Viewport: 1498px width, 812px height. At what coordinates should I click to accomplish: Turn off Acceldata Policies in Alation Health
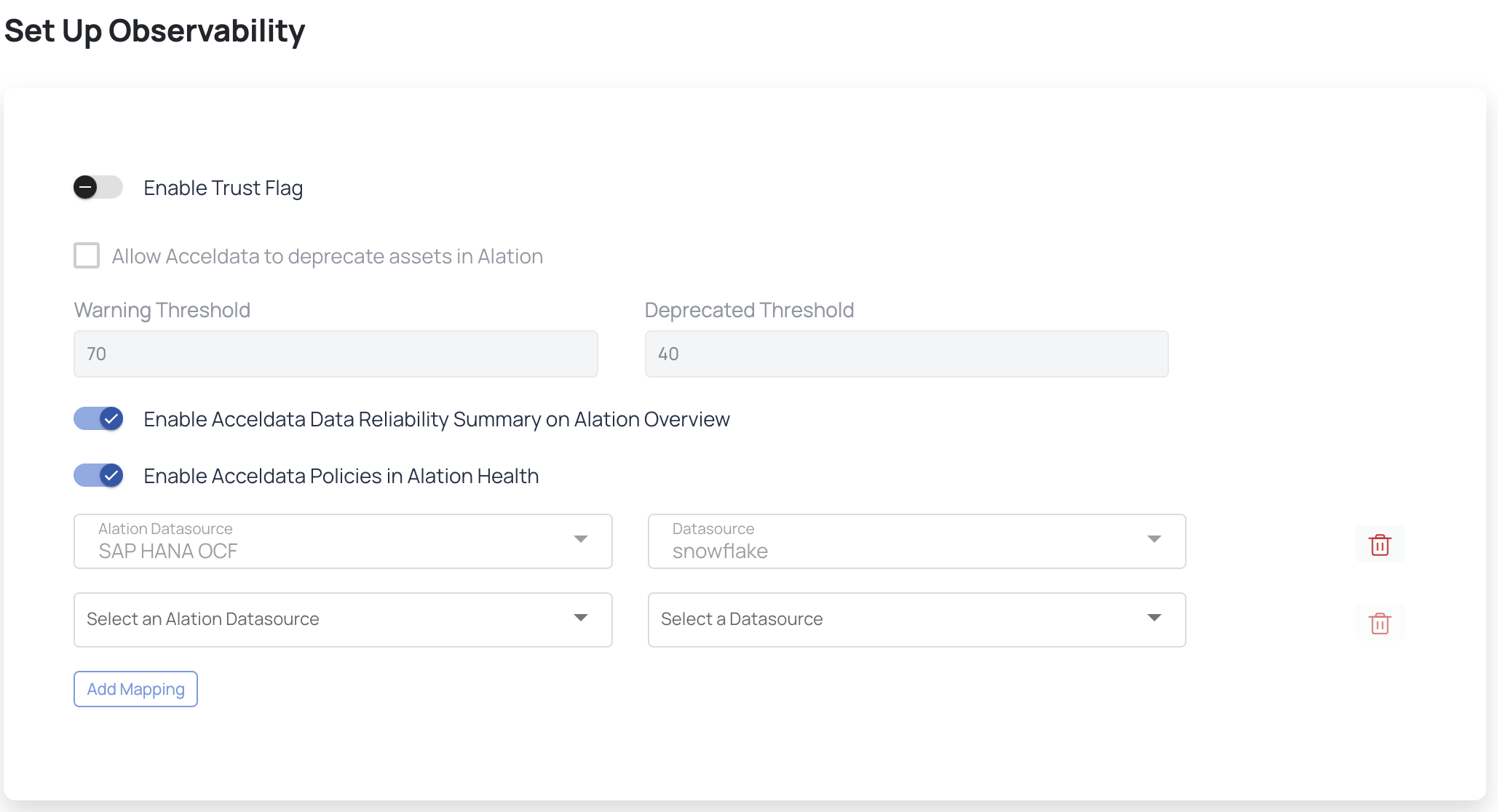(98, 475)
